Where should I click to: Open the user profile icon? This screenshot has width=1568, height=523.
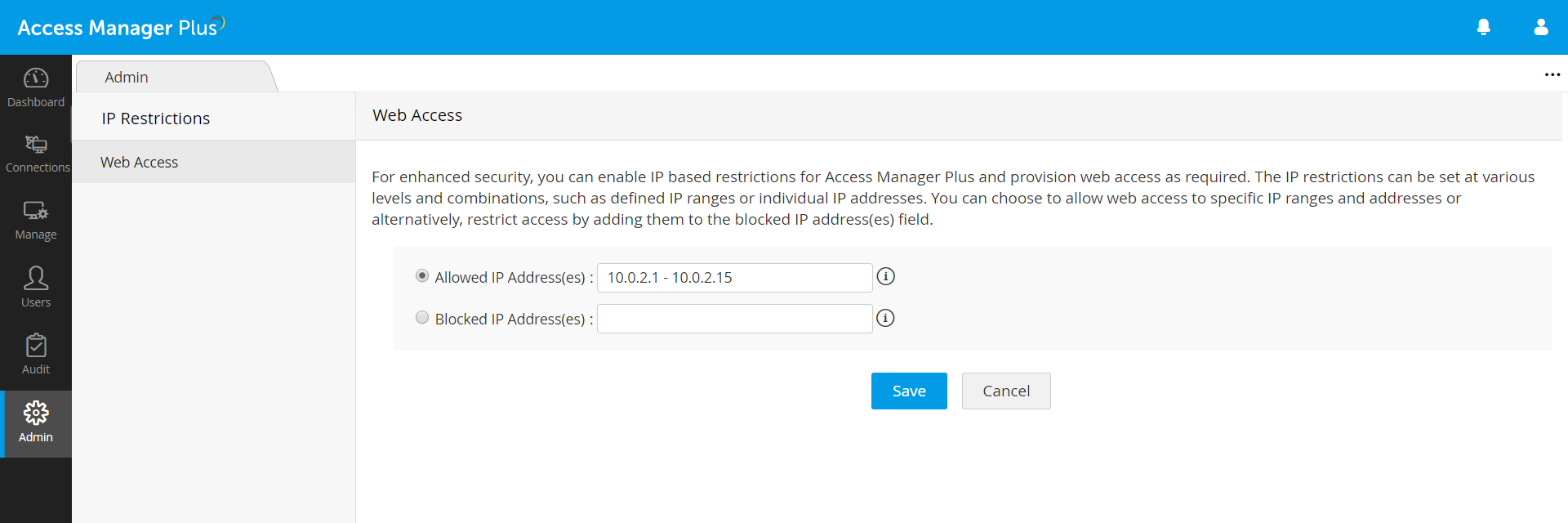(x=1541, y=27)
